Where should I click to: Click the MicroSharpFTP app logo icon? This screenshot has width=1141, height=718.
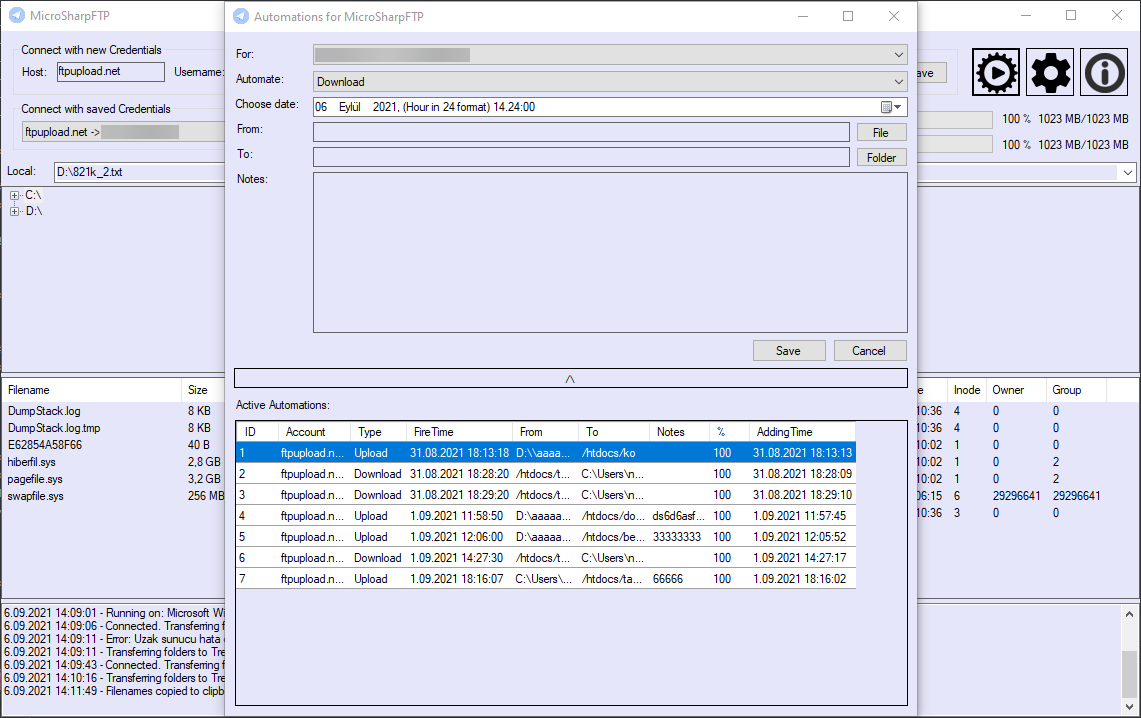(x=17, y=15)
